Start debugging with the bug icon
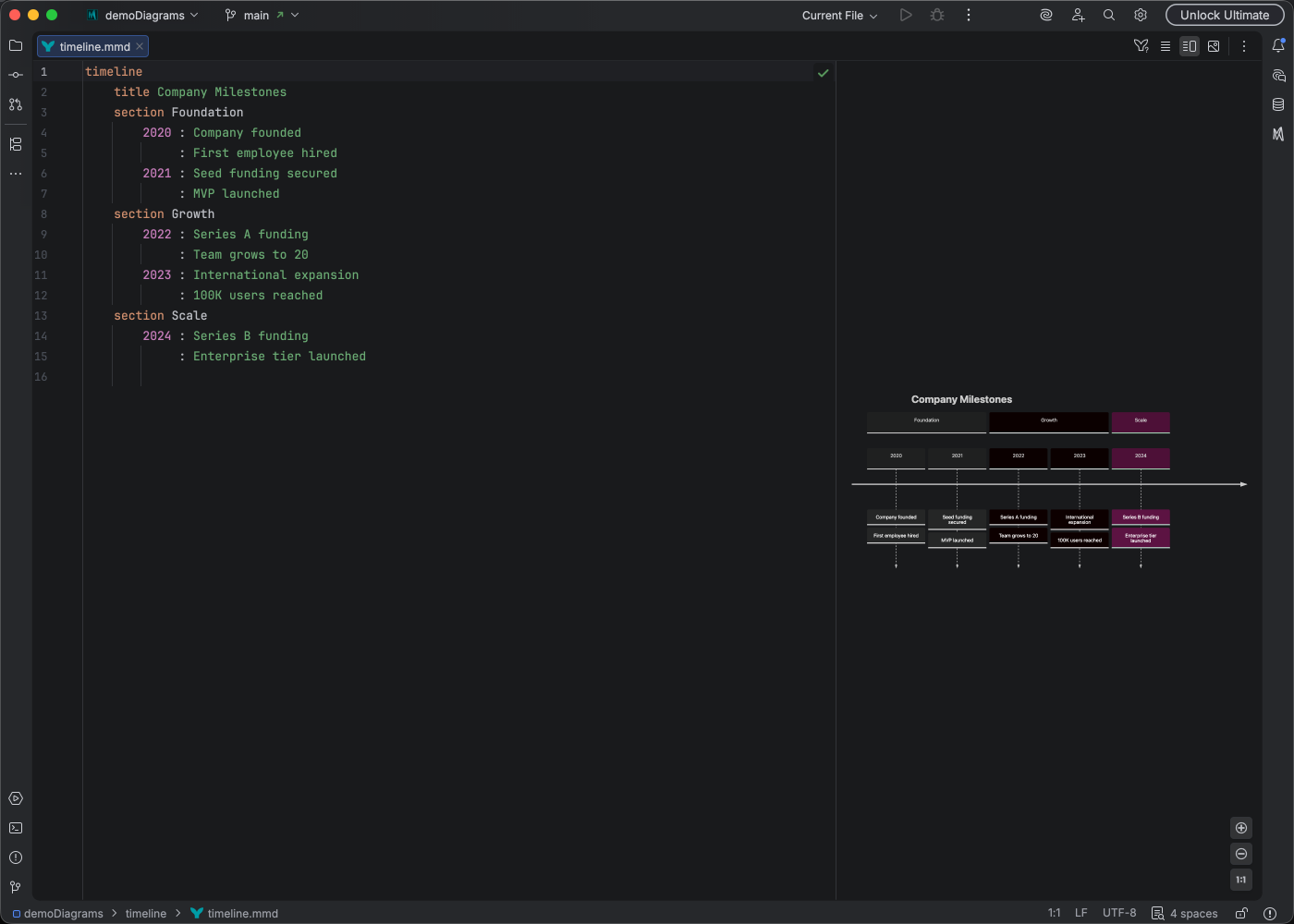 [x=936, y=15]
